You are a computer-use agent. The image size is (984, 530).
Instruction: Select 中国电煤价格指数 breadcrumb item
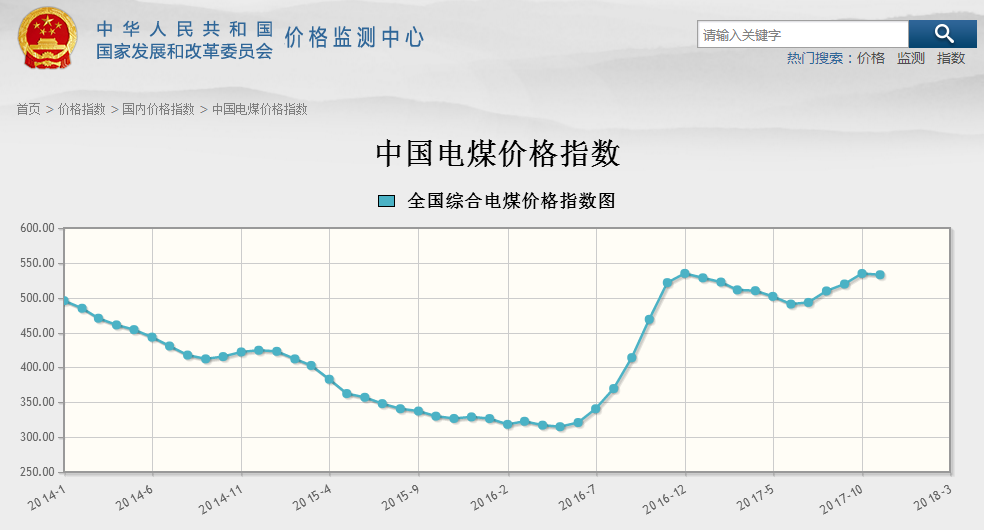[x=259, y=109]
